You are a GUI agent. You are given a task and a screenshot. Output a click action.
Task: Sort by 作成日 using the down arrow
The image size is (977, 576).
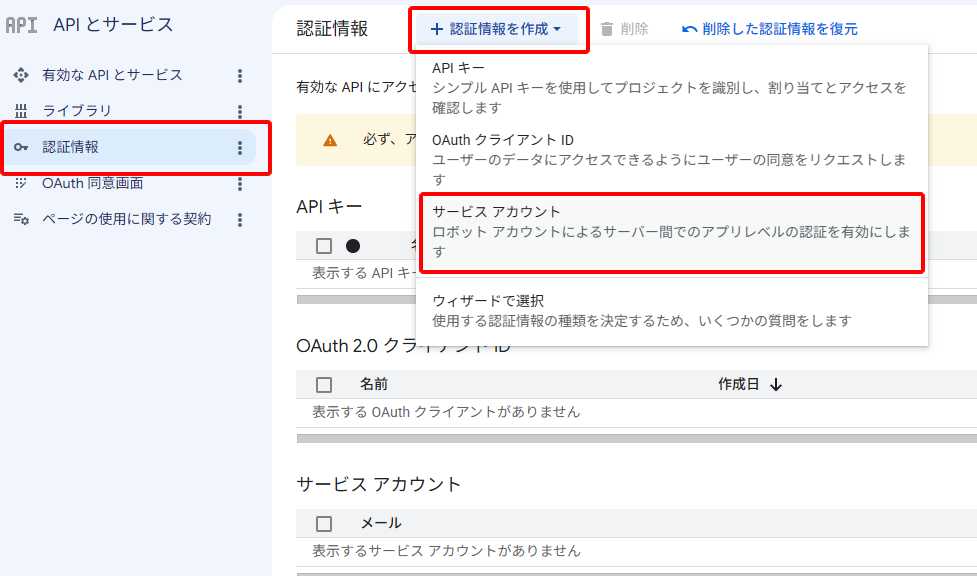click(776, 385)
